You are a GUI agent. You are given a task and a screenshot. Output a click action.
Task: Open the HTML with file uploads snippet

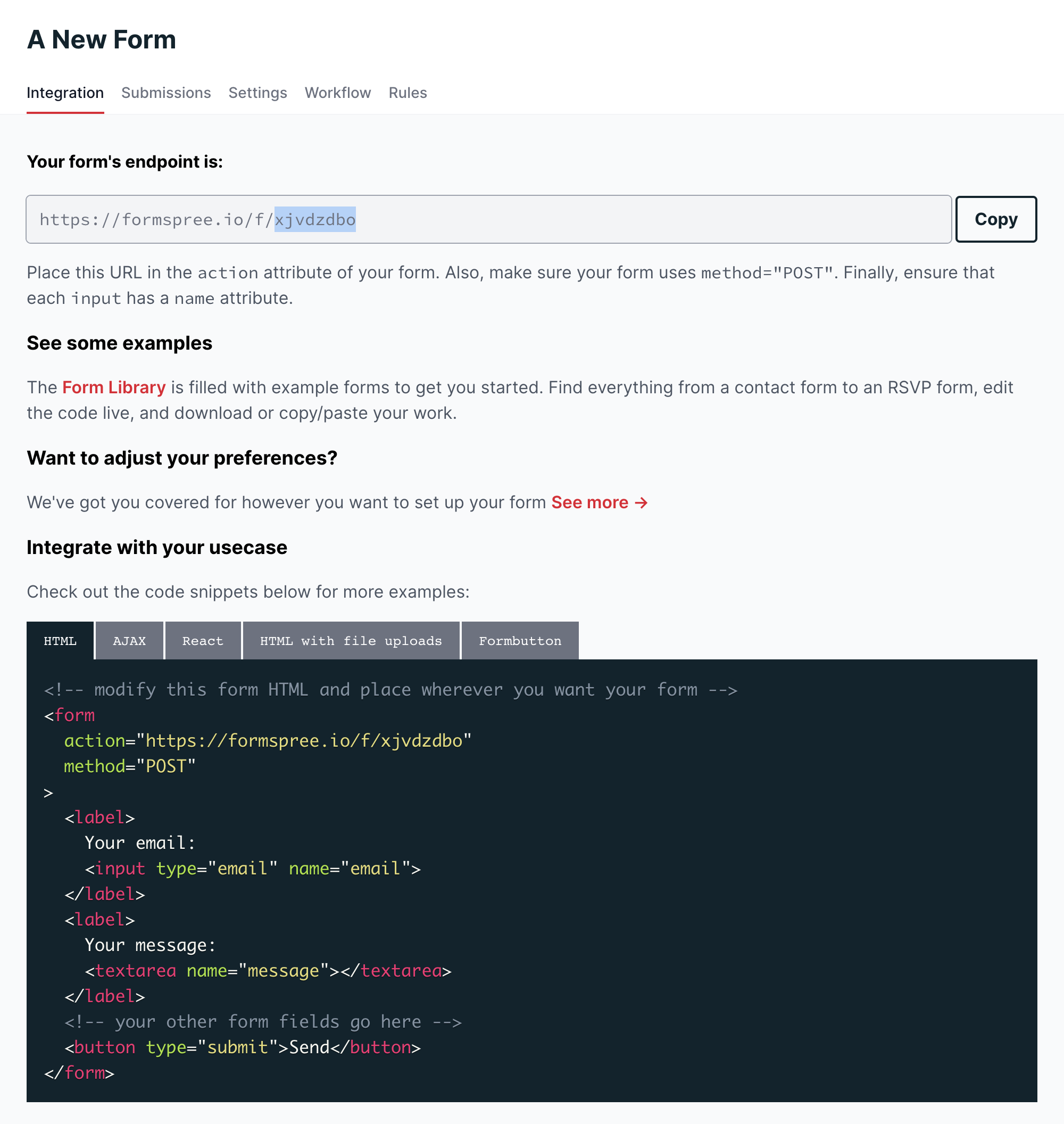[351, 641]
